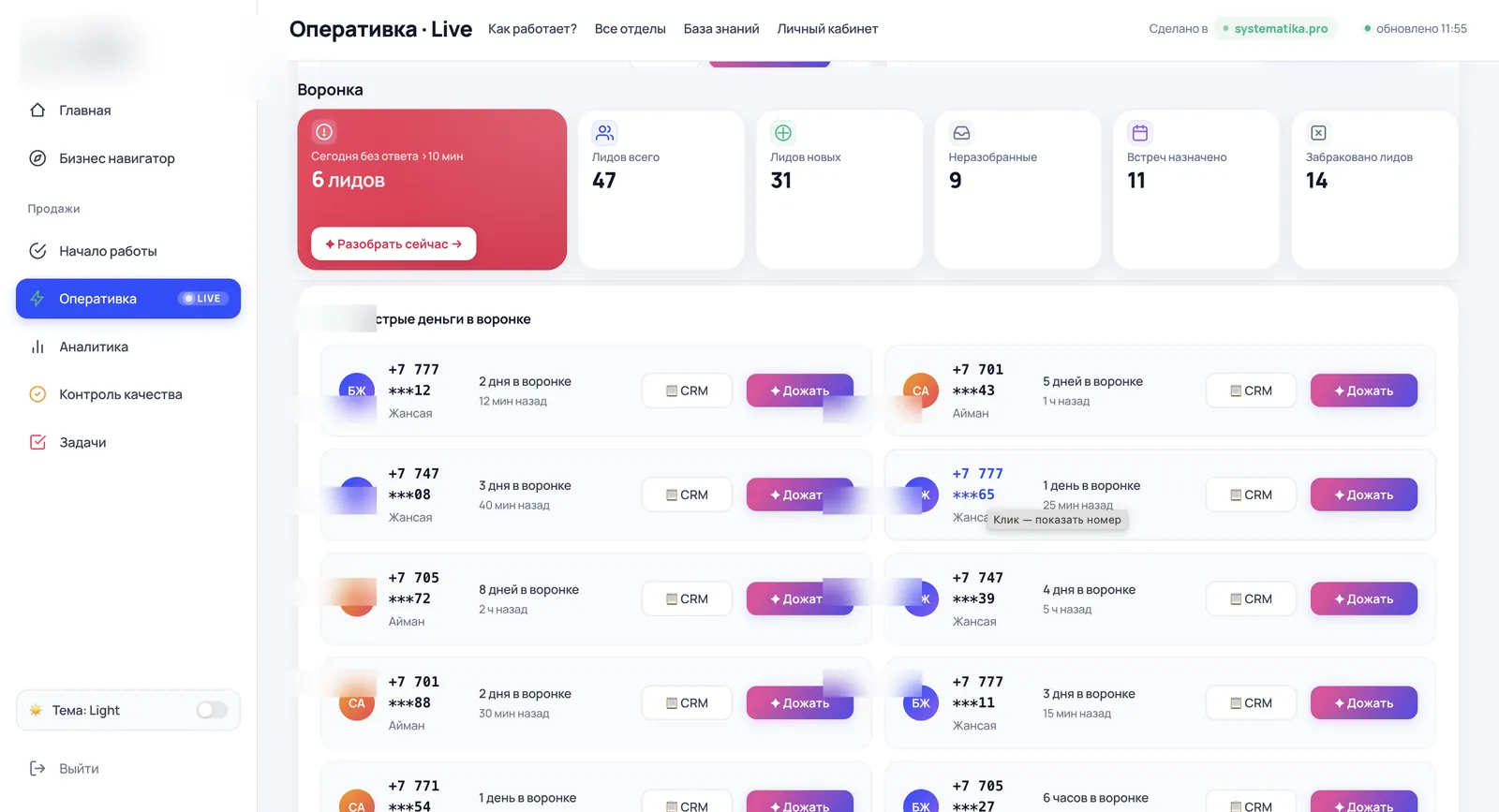The image size is (1499, 812).
Task: Click the Бизнес навигатор compass icon
Action: [x=37, y=158]
